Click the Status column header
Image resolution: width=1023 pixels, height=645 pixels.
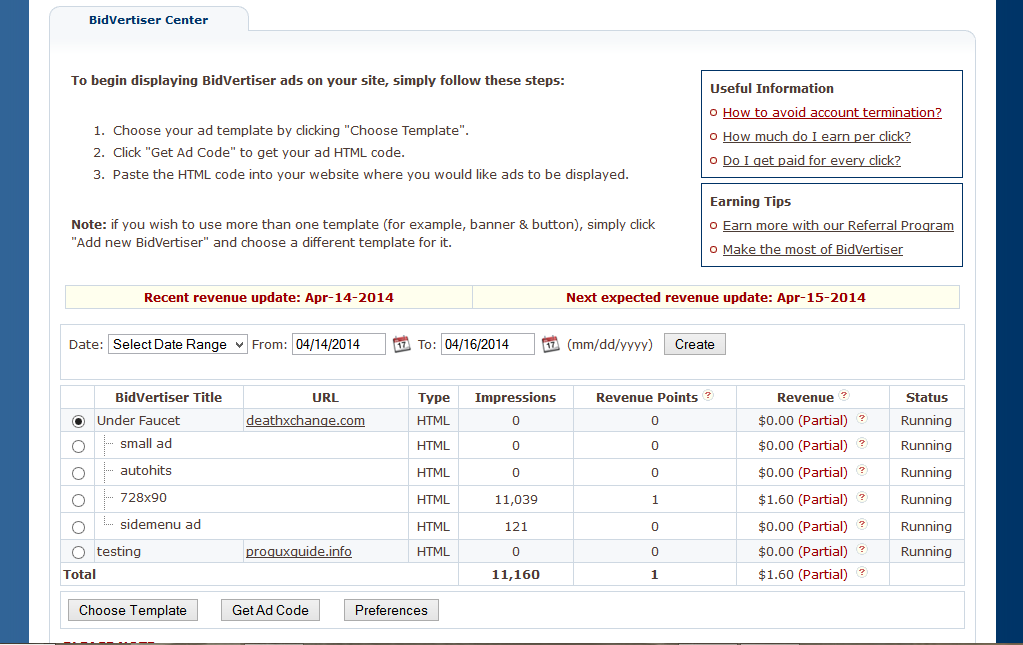click(x=926, y=397)
